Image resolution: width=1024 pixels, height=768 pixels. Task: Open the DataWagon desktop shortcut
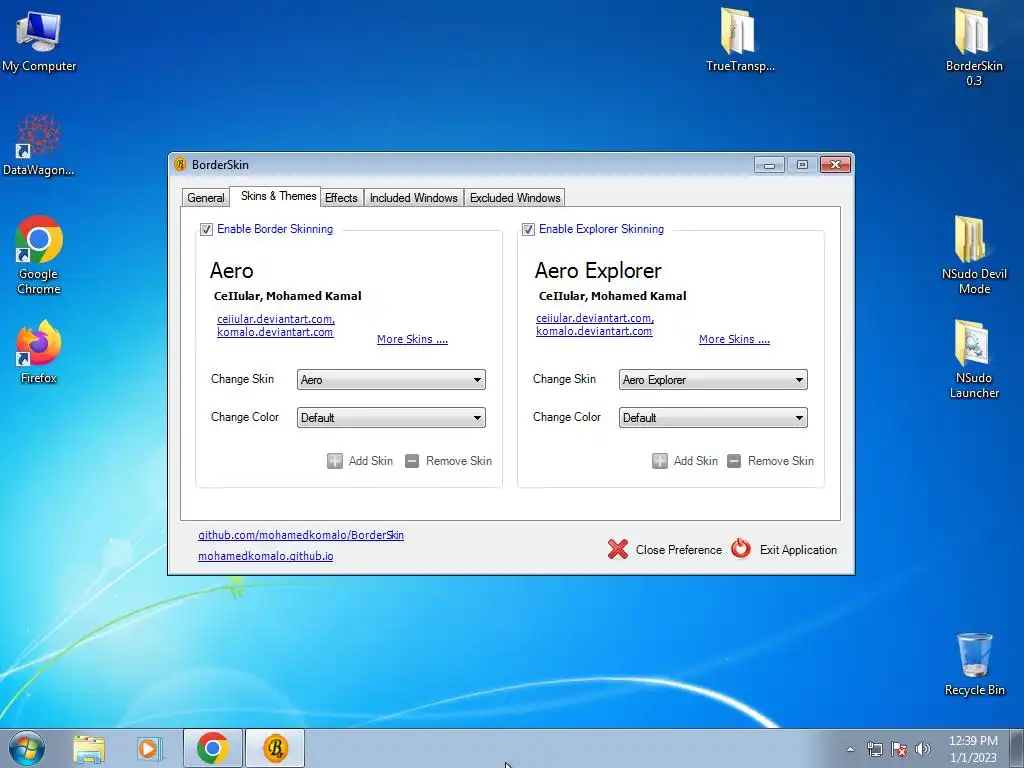(39, 145)
